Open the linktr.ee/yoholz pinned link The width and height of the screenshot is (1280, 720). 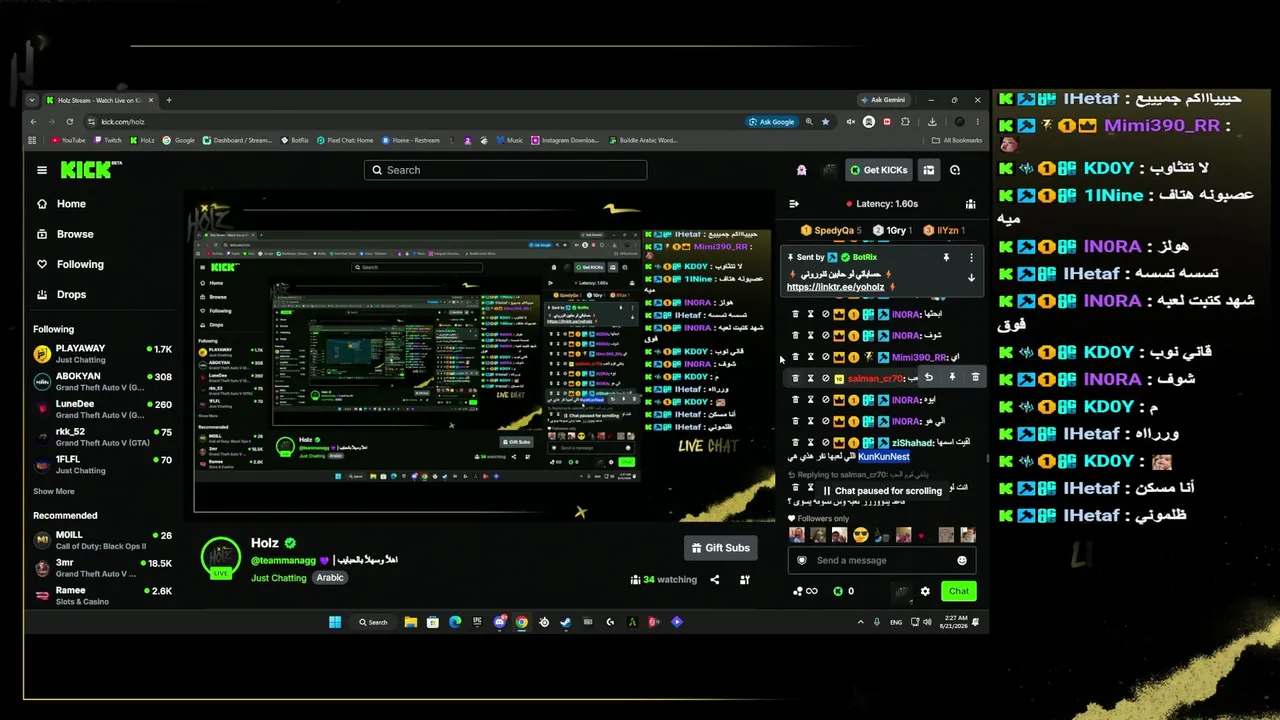[835, 287]
